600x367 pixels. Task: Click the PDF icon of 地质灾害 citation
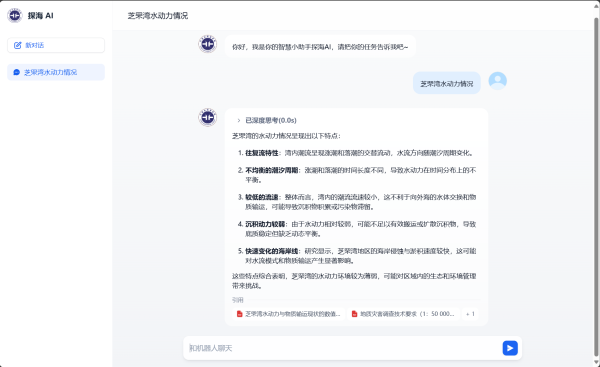[354, 314]
